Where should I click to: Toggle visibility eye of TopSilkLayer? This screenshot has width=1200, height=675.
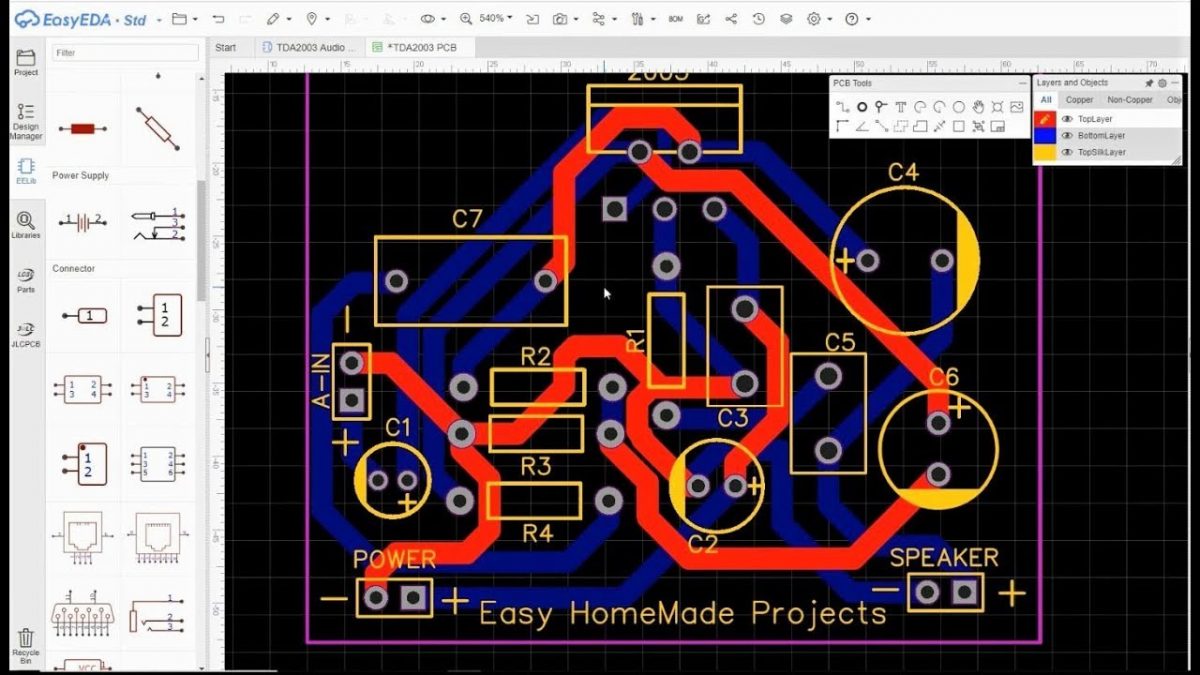[1067, 152]
